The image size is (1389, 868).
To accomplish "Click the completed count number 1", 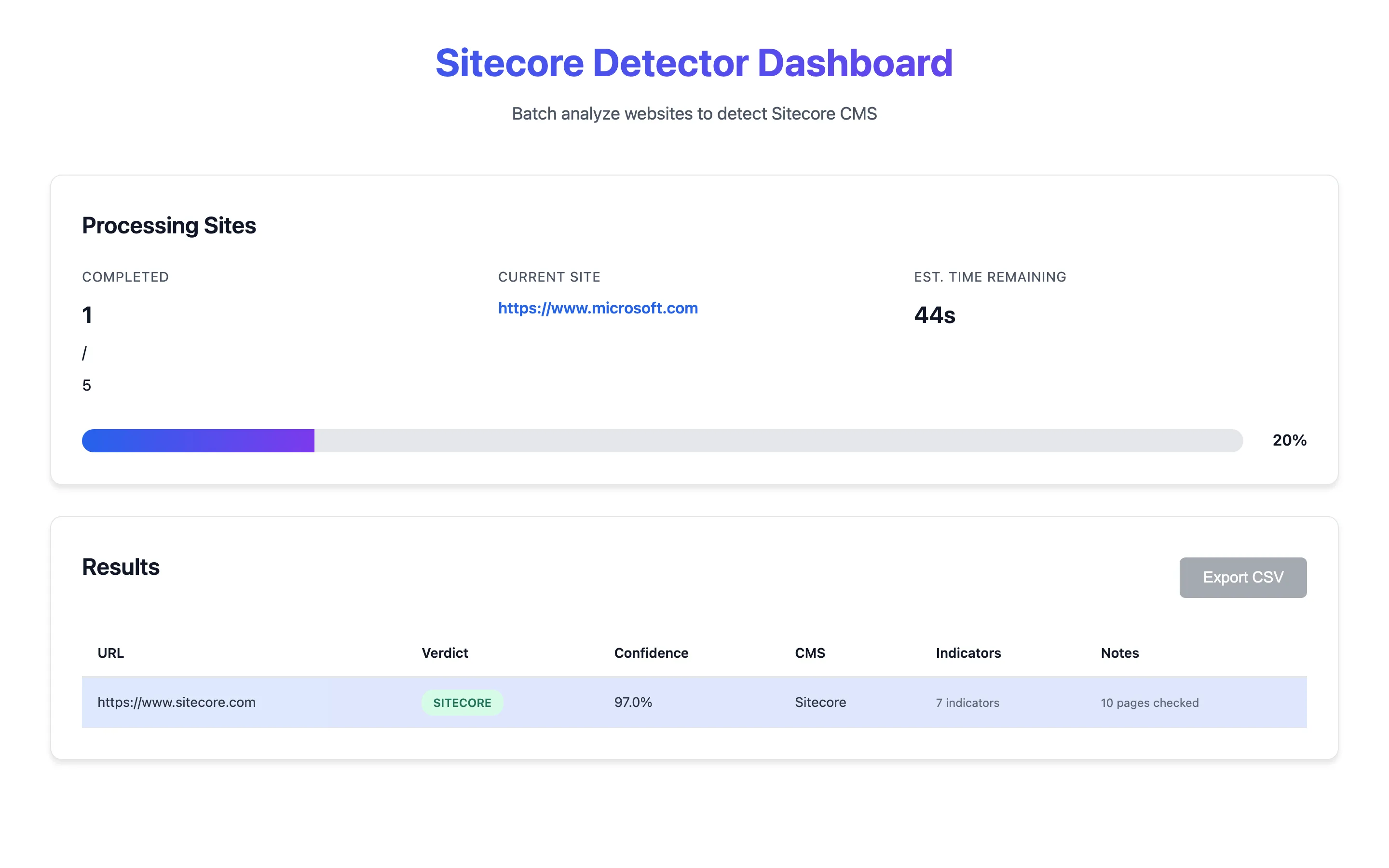I will [x=87, y=315].
